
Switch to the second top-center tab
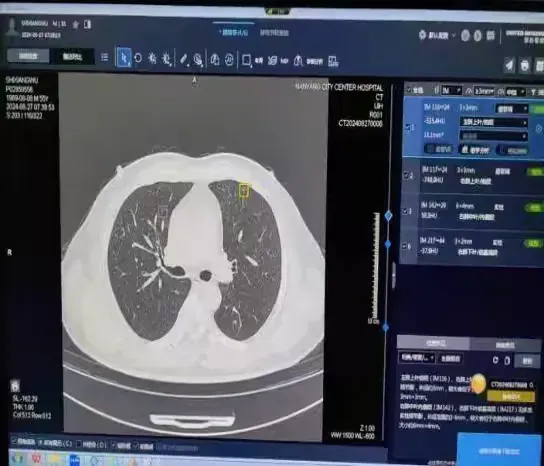[274, 33]
